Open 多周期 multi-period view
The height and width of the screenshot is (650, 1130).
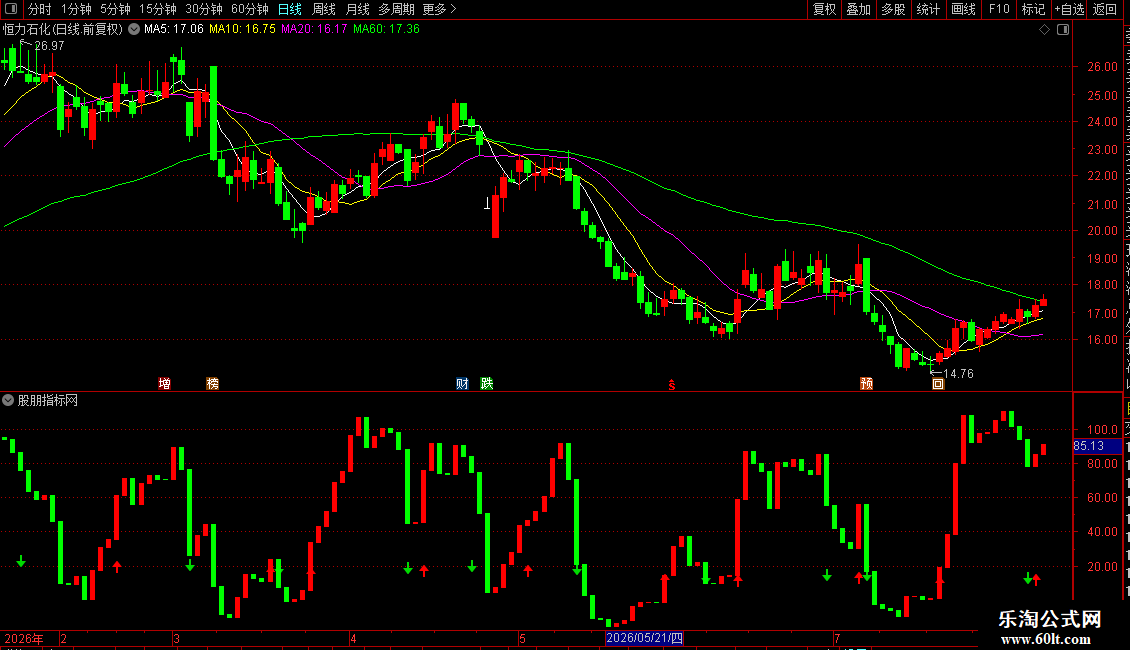pyautogui.click(x=396, y=9)
